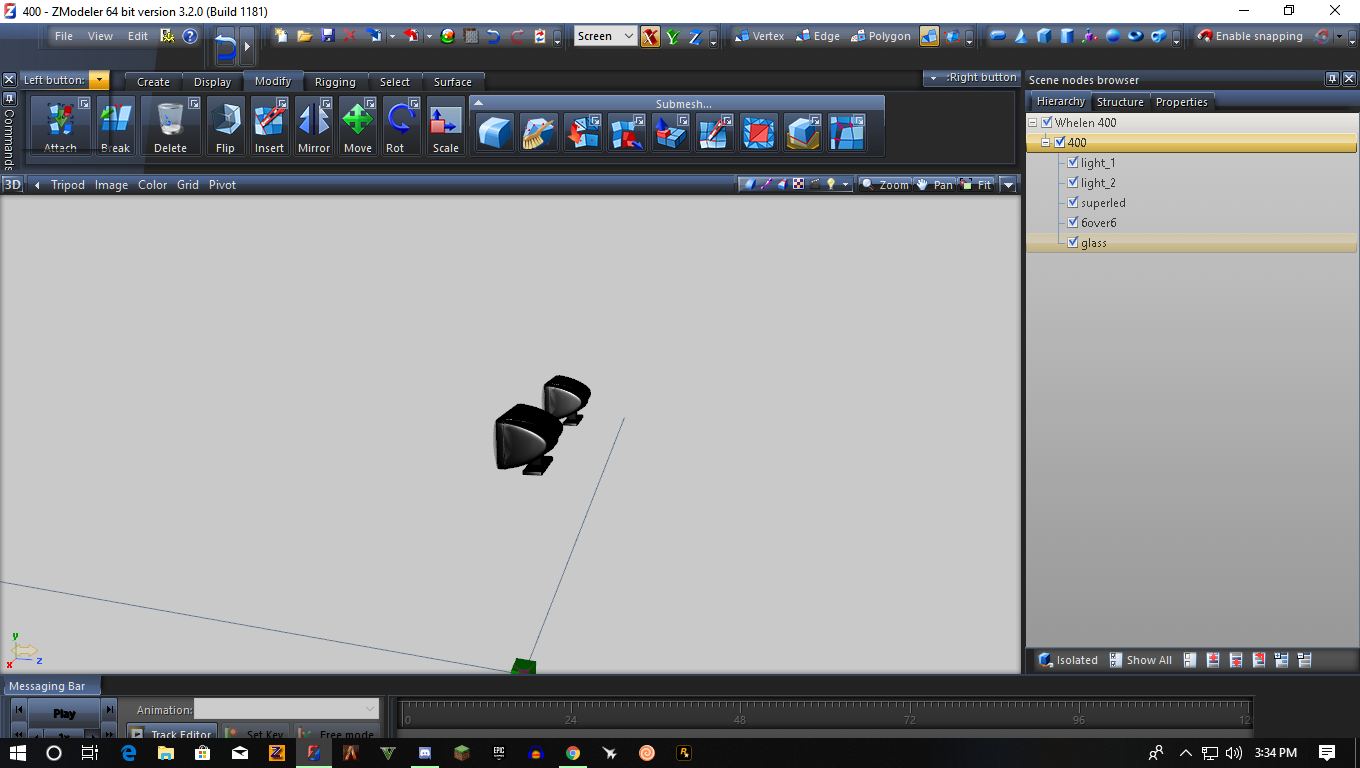Viewport: 1360px width, 768px height.
Task: Toggle visibility checkbox for glass node
Action: tap(1073, 242)
